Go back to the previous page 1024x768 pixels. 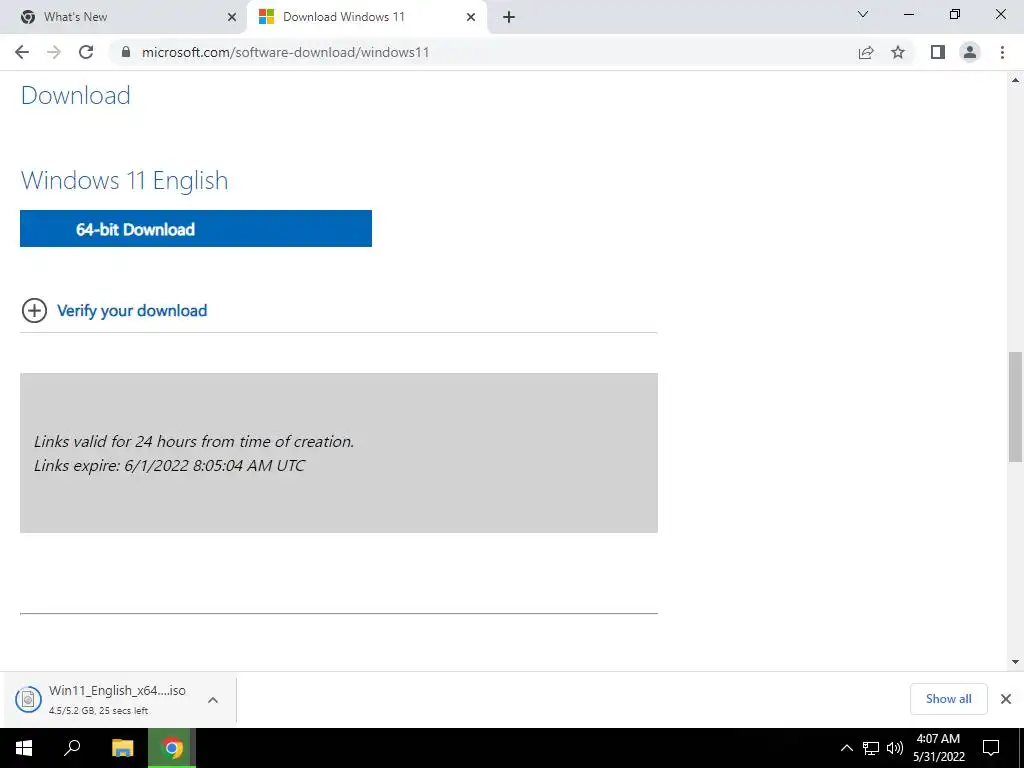[x=22, y=52]
